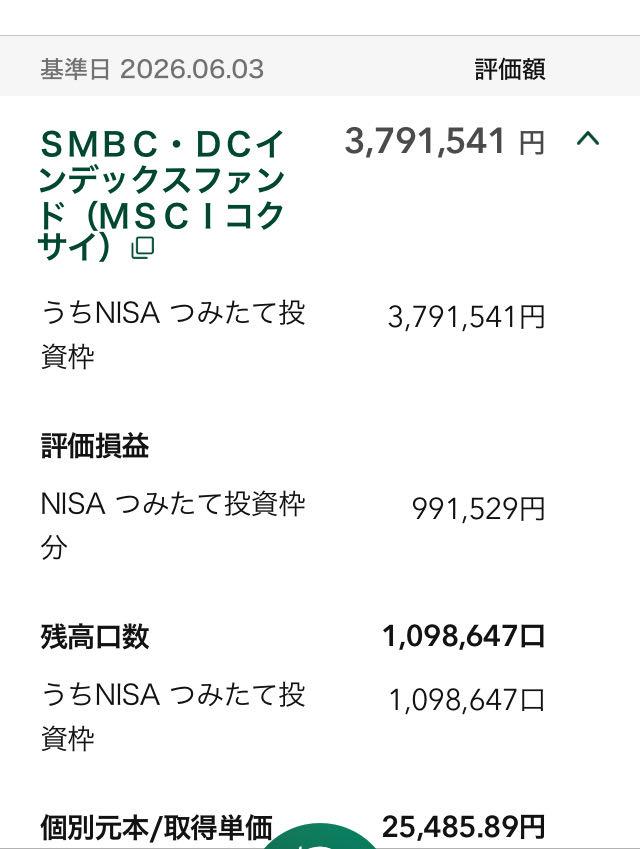
Task: Select the 評価損益 section heading
Action: coord(95,447)
